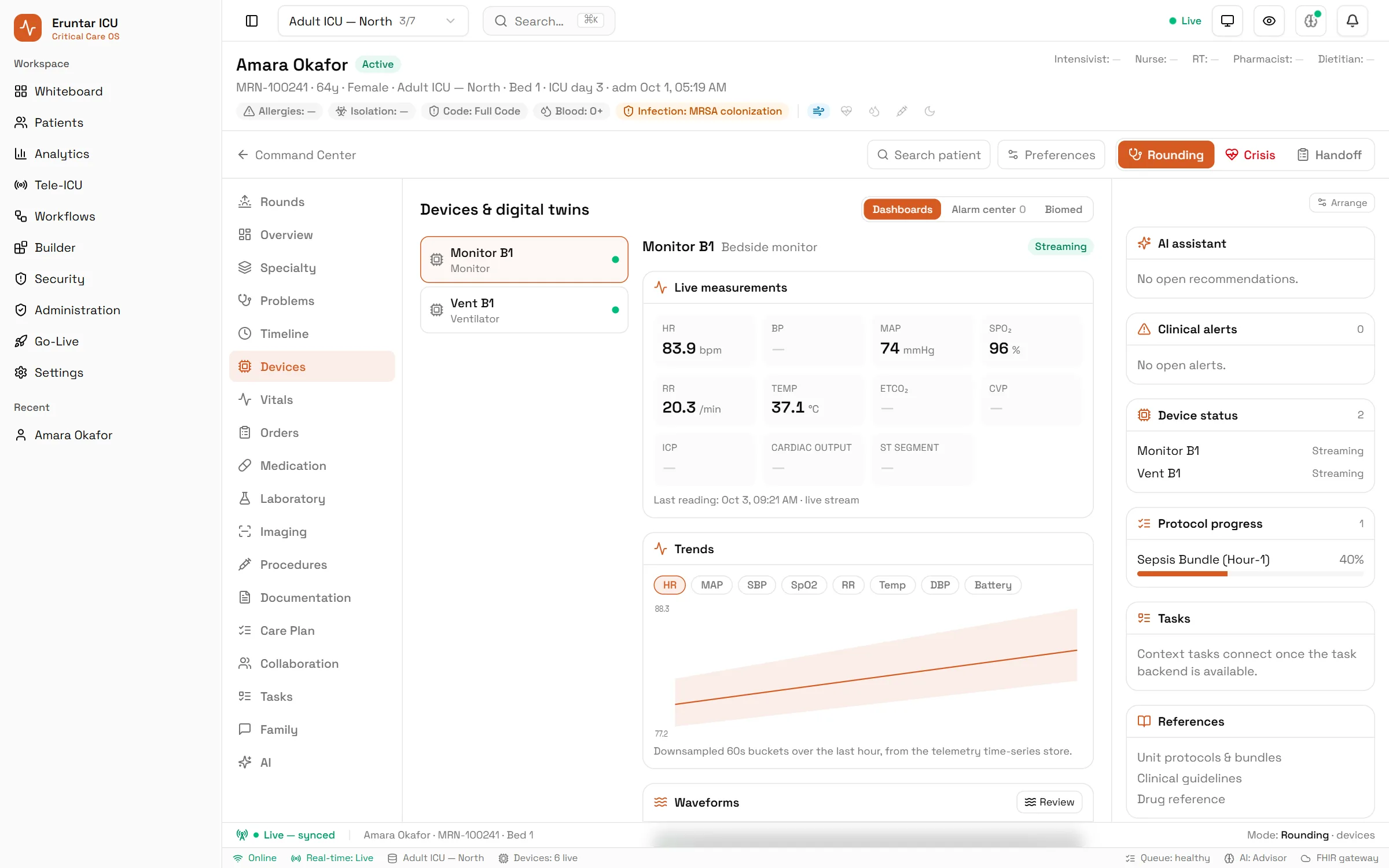Viewport: 1389px width, 868px height.
Task: Open the Preferences menu
Action: click(x=1051, y=155)
